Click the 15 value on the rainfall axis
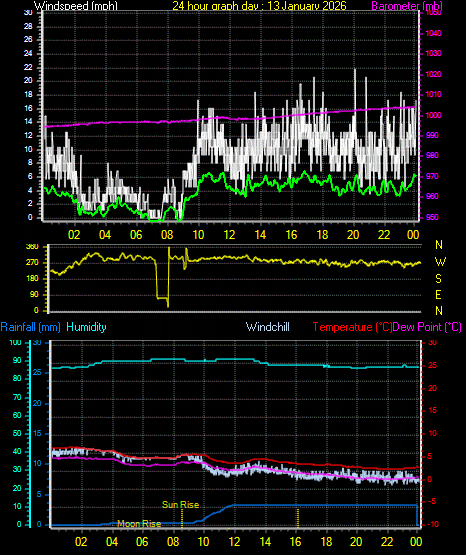 tap(37, 434)
